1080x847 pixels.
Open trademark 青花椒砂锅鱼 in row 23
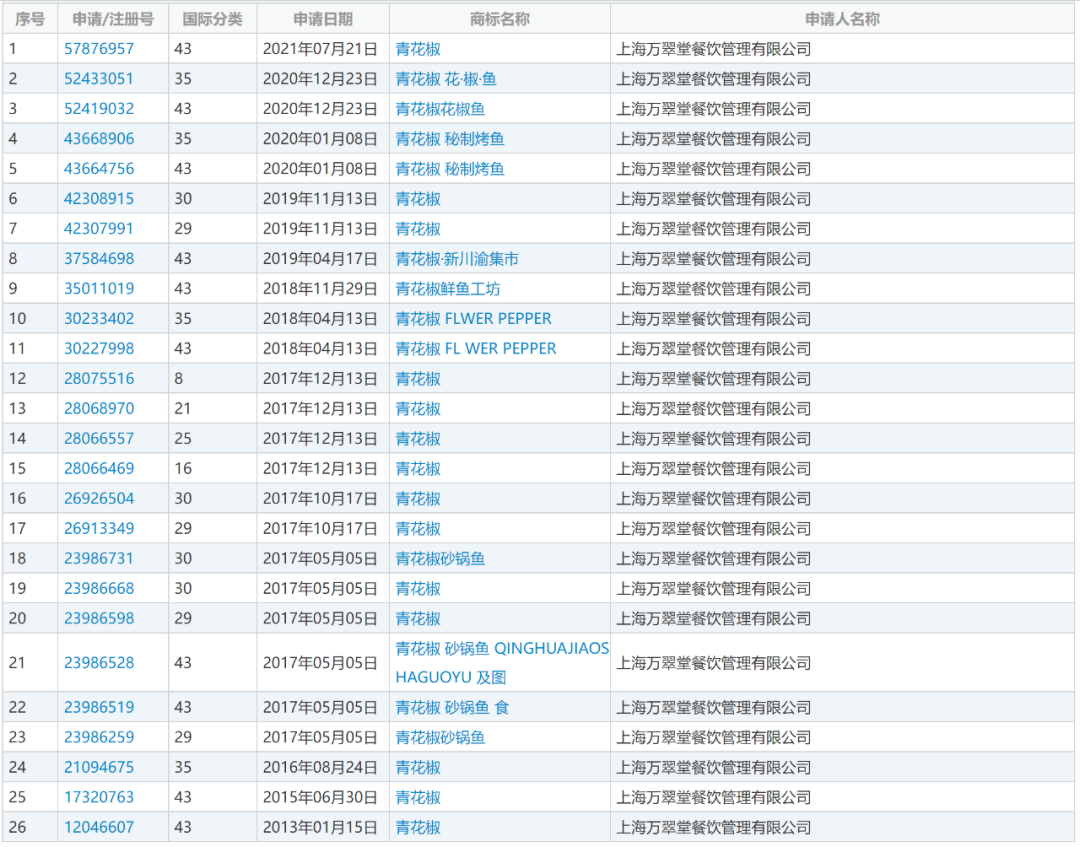[440, 737]
